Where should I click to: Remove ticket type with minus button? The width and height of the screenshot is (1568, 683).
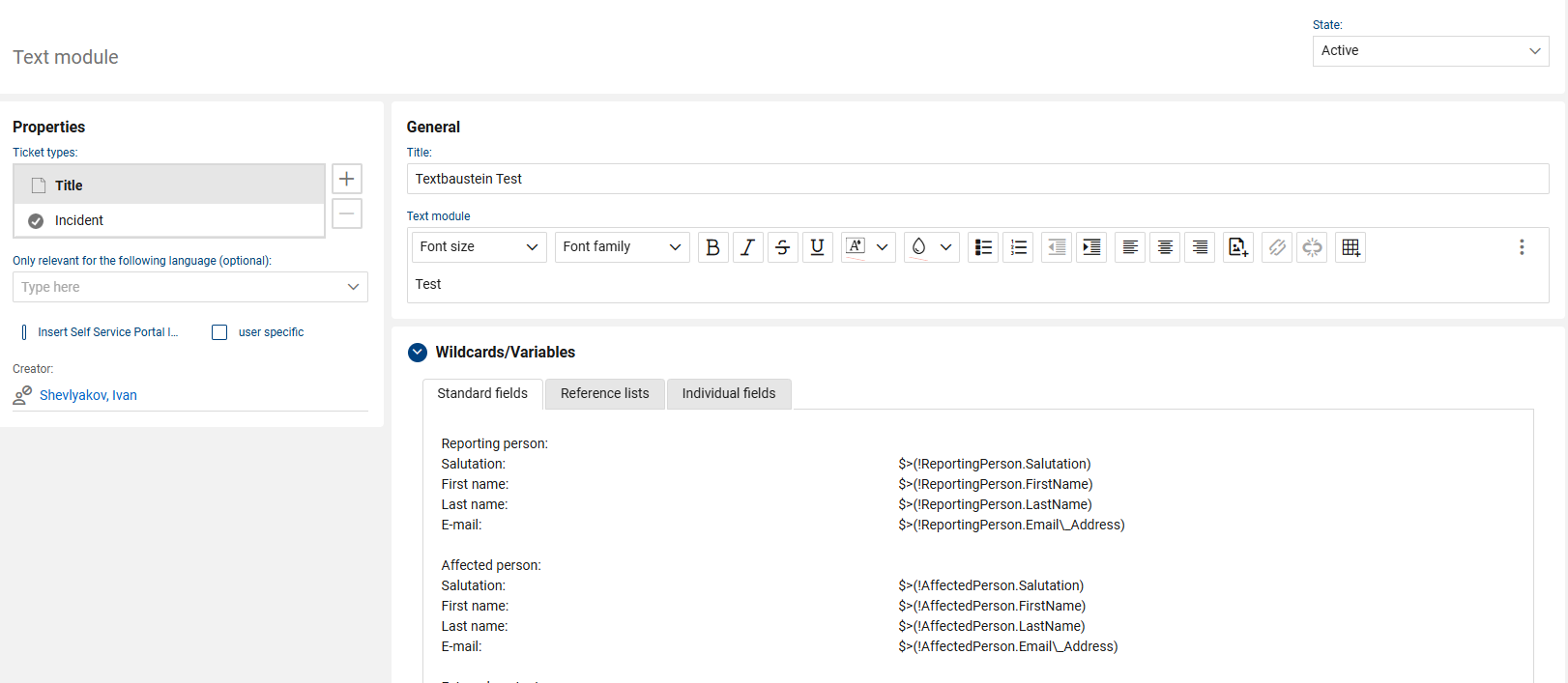point(347,213)
